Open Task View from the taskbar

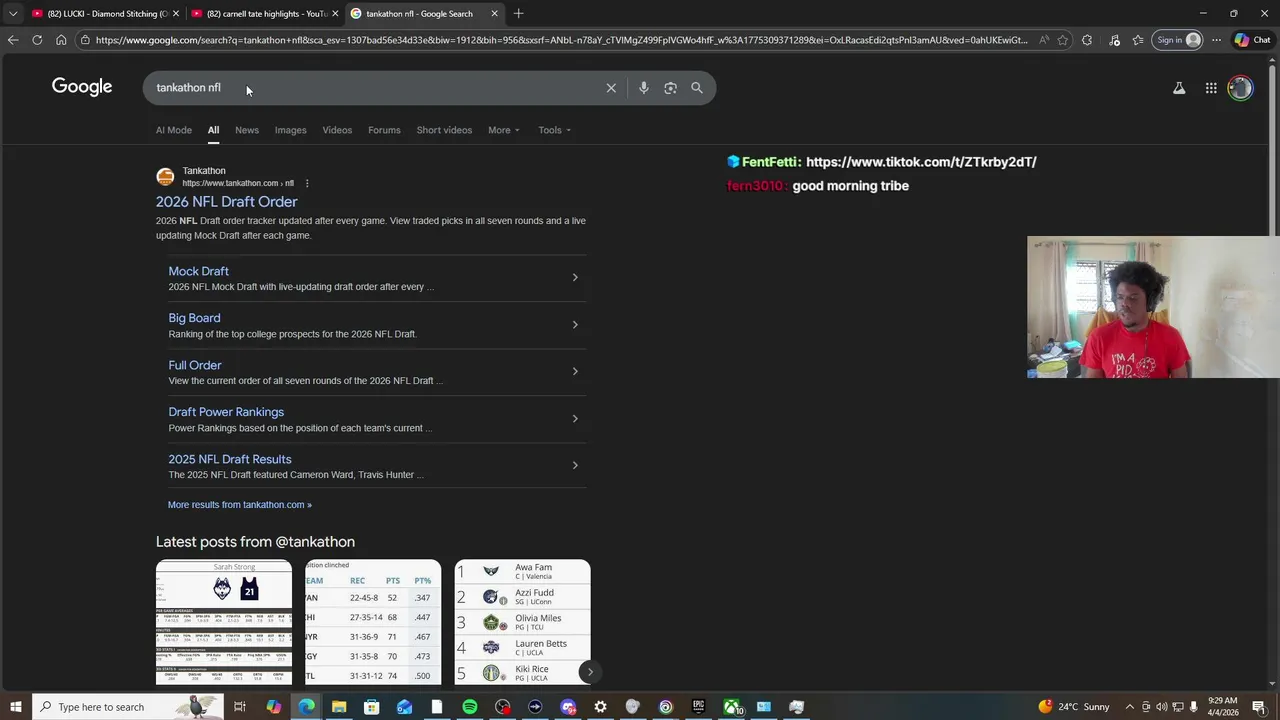(x=240, y=707)
